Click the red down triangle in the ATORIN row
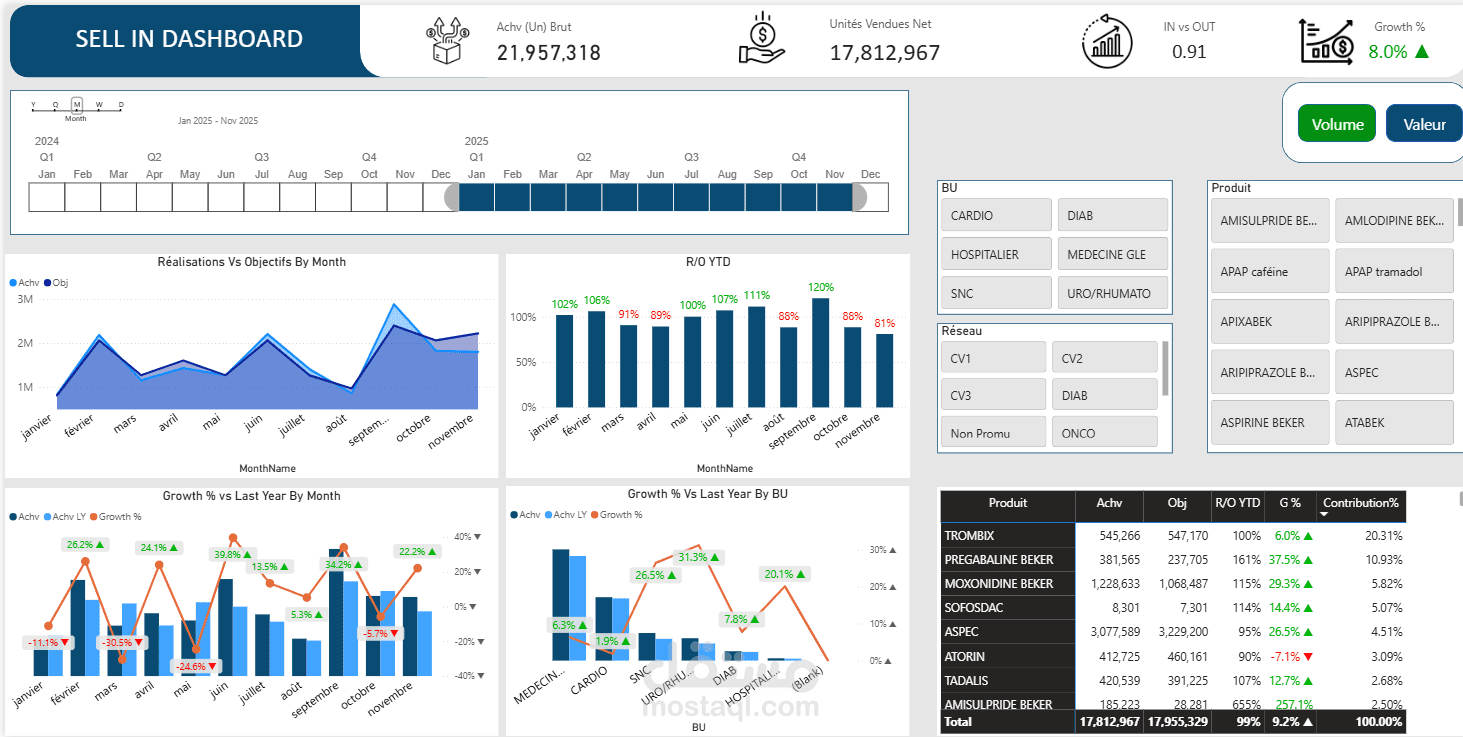Image resolution: width=1463 pixels, height=737 pixels. [1307, 657]
